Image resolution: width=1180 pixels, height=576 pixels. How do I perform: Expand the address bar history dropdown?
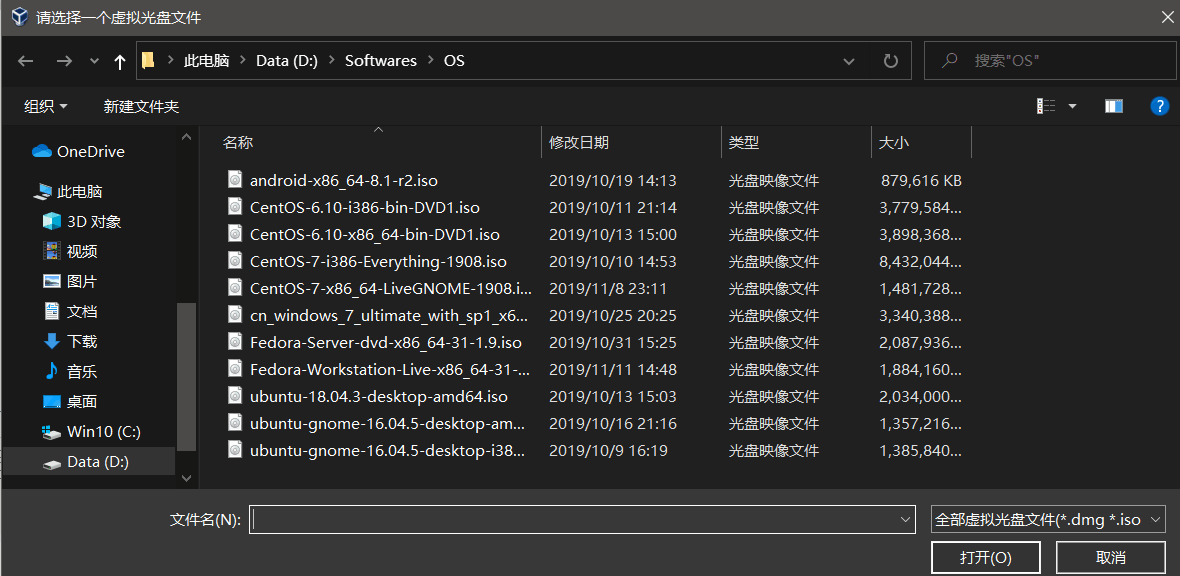click(849, 61)
